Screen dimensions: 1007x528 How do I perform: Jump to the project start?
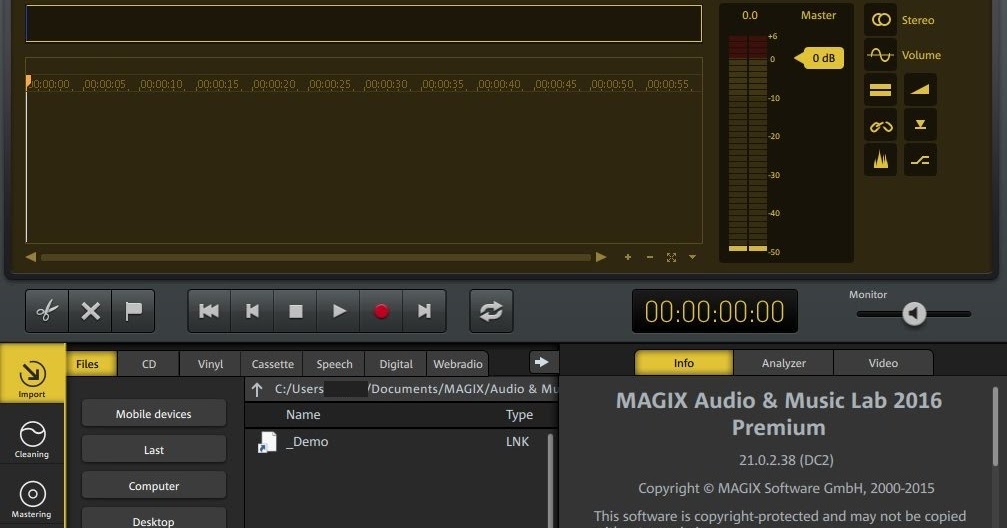coord(209,311)
